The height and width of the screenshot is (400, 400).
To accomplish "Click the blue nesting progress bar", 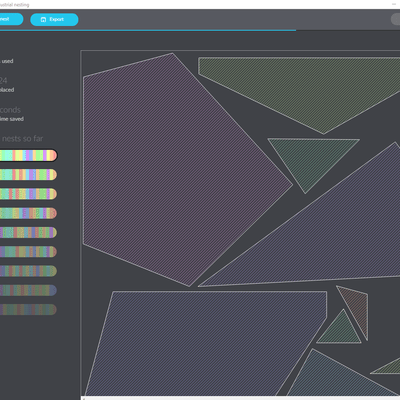I will [148, 30].
